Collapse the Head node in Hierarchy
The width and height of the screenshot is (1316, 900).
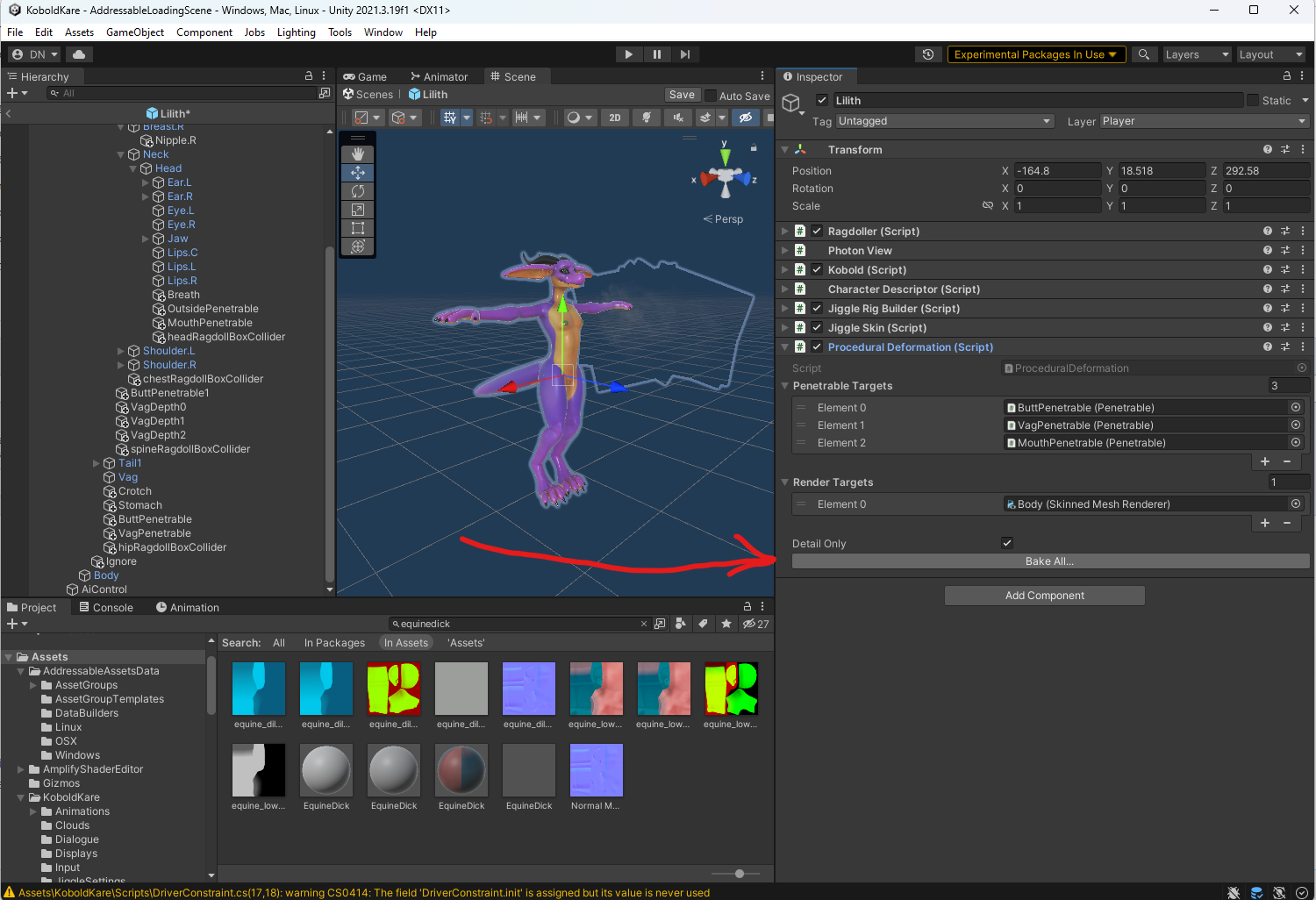coord(133,168)
